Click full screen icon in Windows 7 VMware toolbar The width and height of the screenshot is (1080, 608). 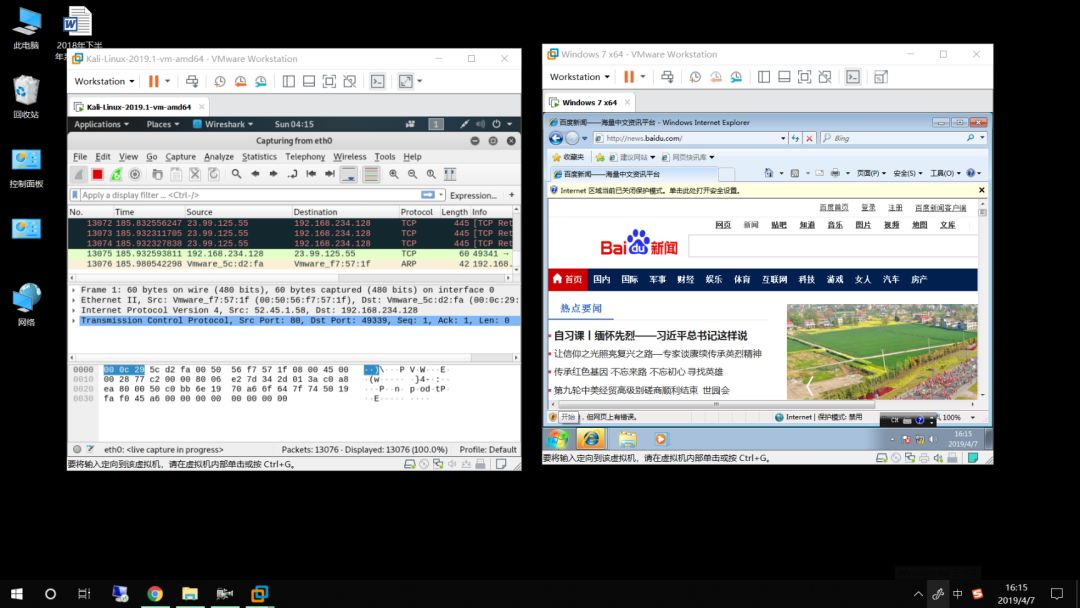click(804, 77)
